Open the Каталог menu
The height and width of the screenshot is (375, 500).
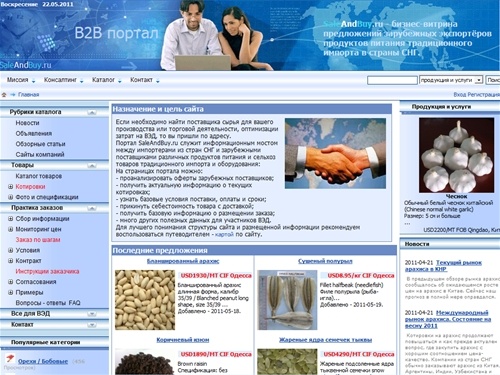pyautogui.click(x=107, y=80)
